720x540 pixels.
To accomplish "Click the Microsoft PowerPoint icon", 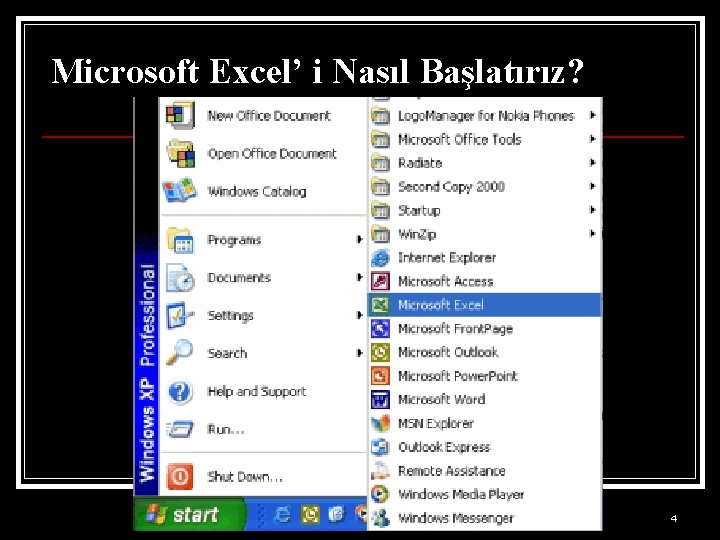I will pyautogui.click(x=380, y=376).
